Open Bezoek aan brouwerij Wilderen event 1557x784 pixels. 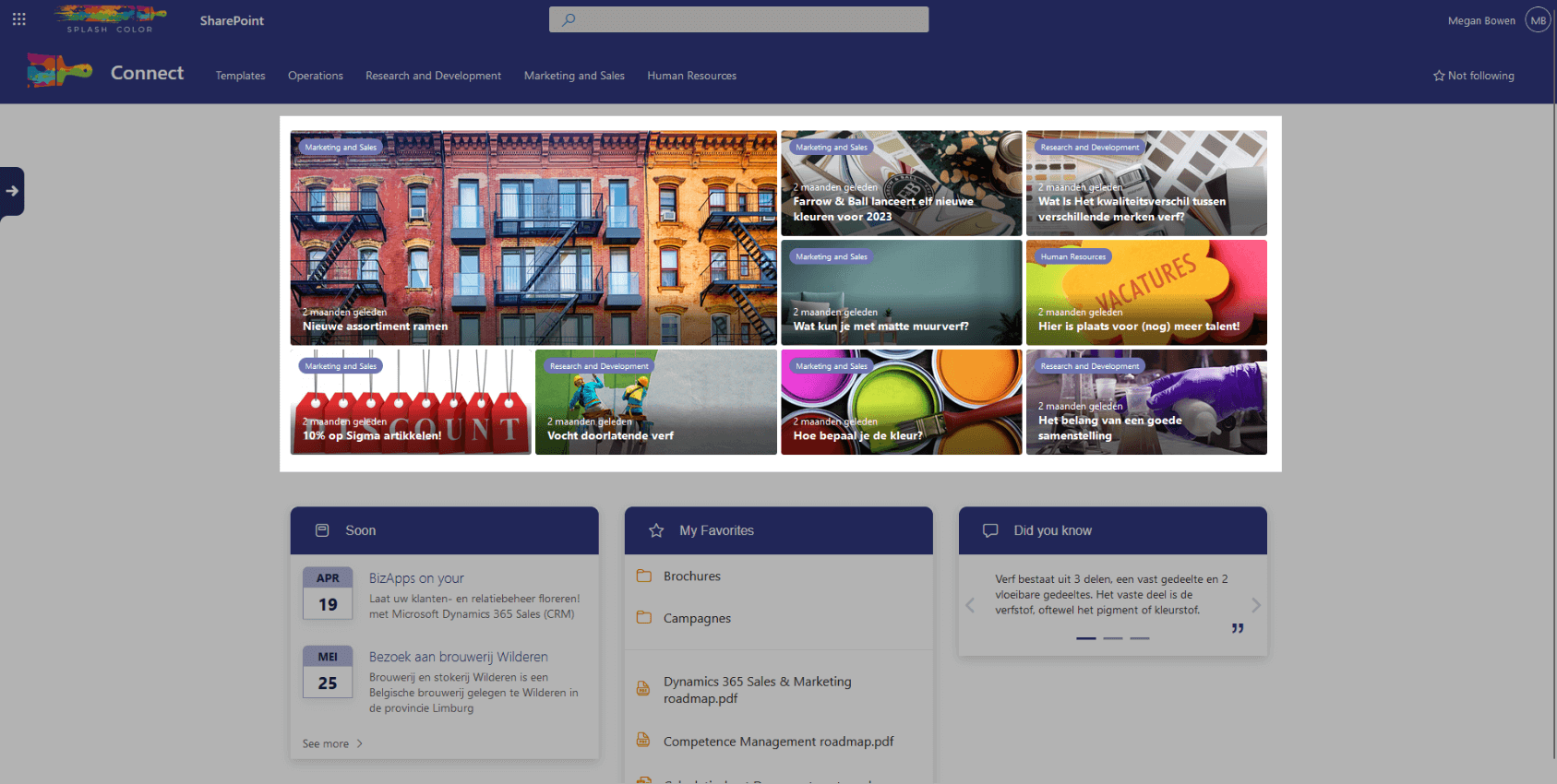pos(459,657)
